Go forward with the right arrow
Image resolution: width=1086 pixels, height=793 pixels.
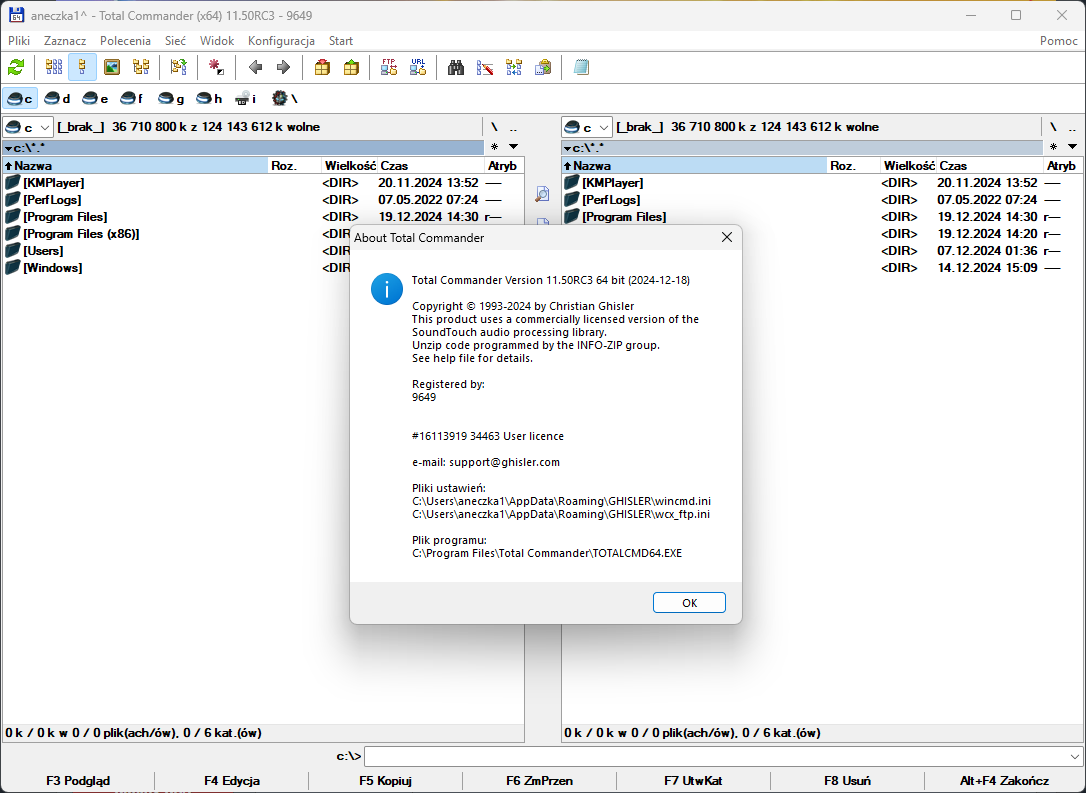[283, 67]
